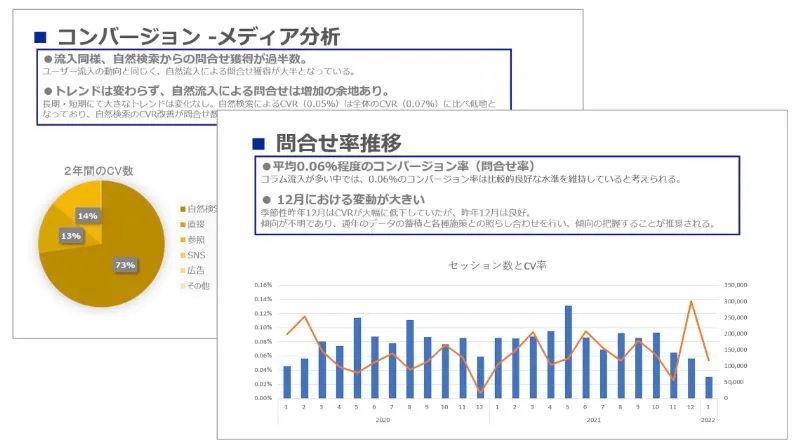
Task: Click the 2022 year axis label
Action: tap(708, 420)
